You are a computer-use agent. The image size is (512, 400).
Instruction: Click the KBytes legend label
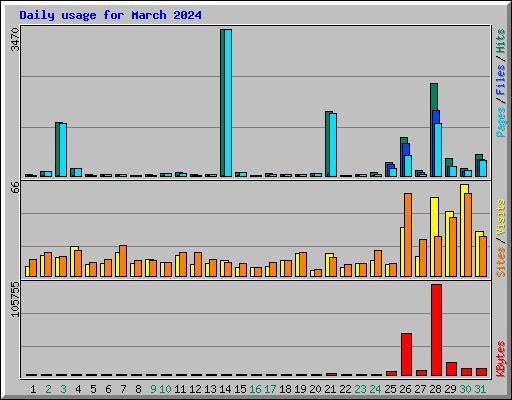point(501,359)
